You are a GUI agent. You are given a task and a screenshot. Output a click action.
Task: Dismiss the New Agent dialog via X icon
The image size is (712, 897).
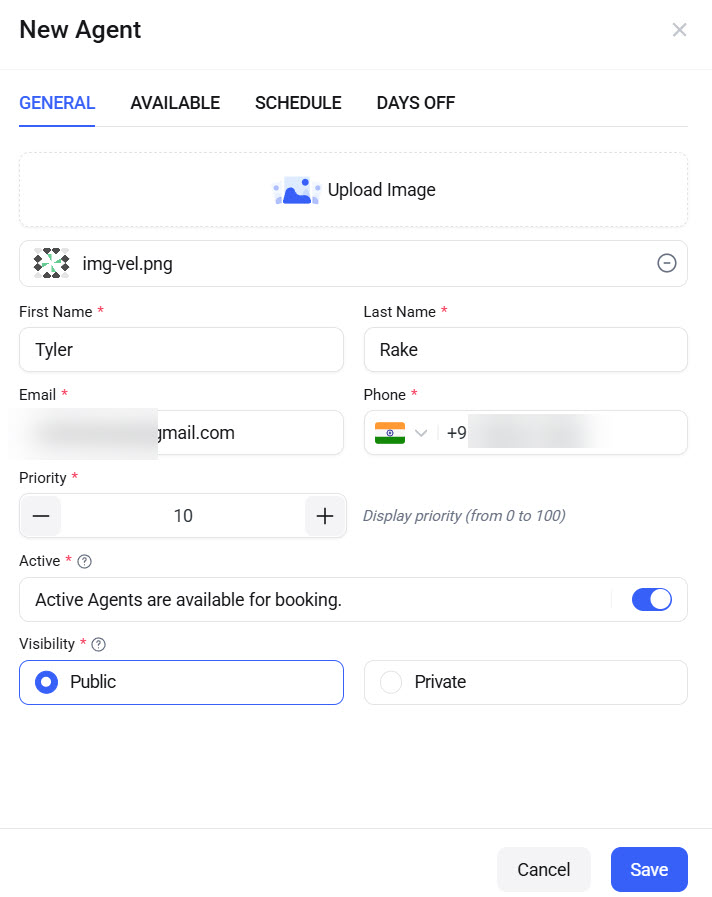click(679, 30)
